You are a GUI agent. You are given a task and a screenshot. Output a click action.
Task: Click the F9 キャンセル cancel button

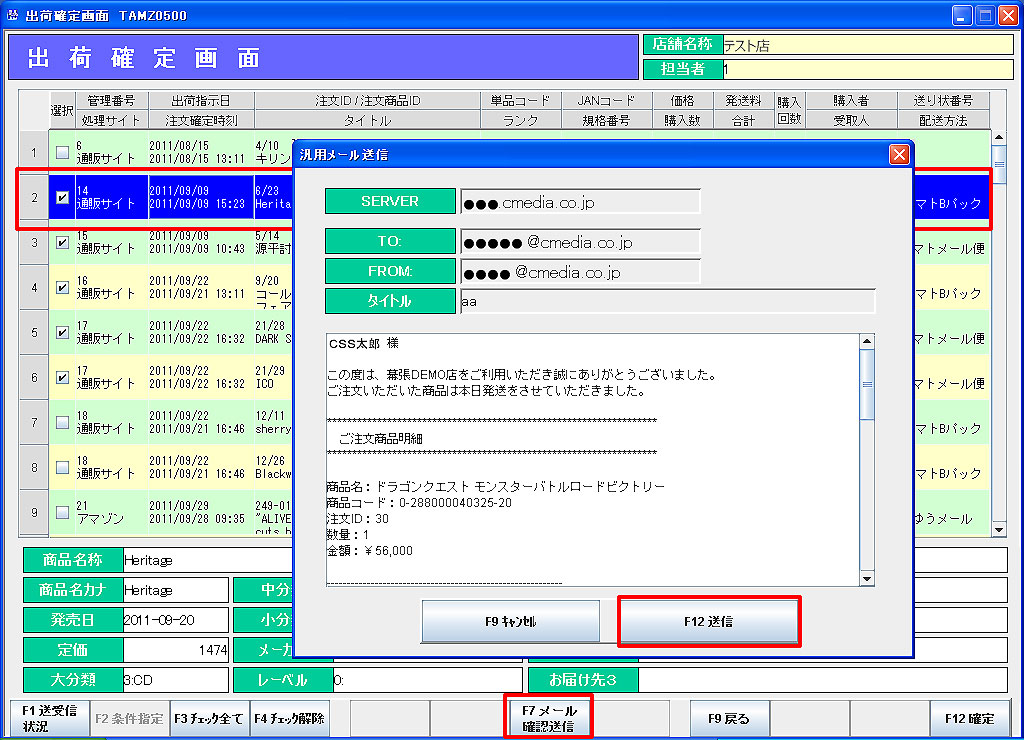coord(511,621)
